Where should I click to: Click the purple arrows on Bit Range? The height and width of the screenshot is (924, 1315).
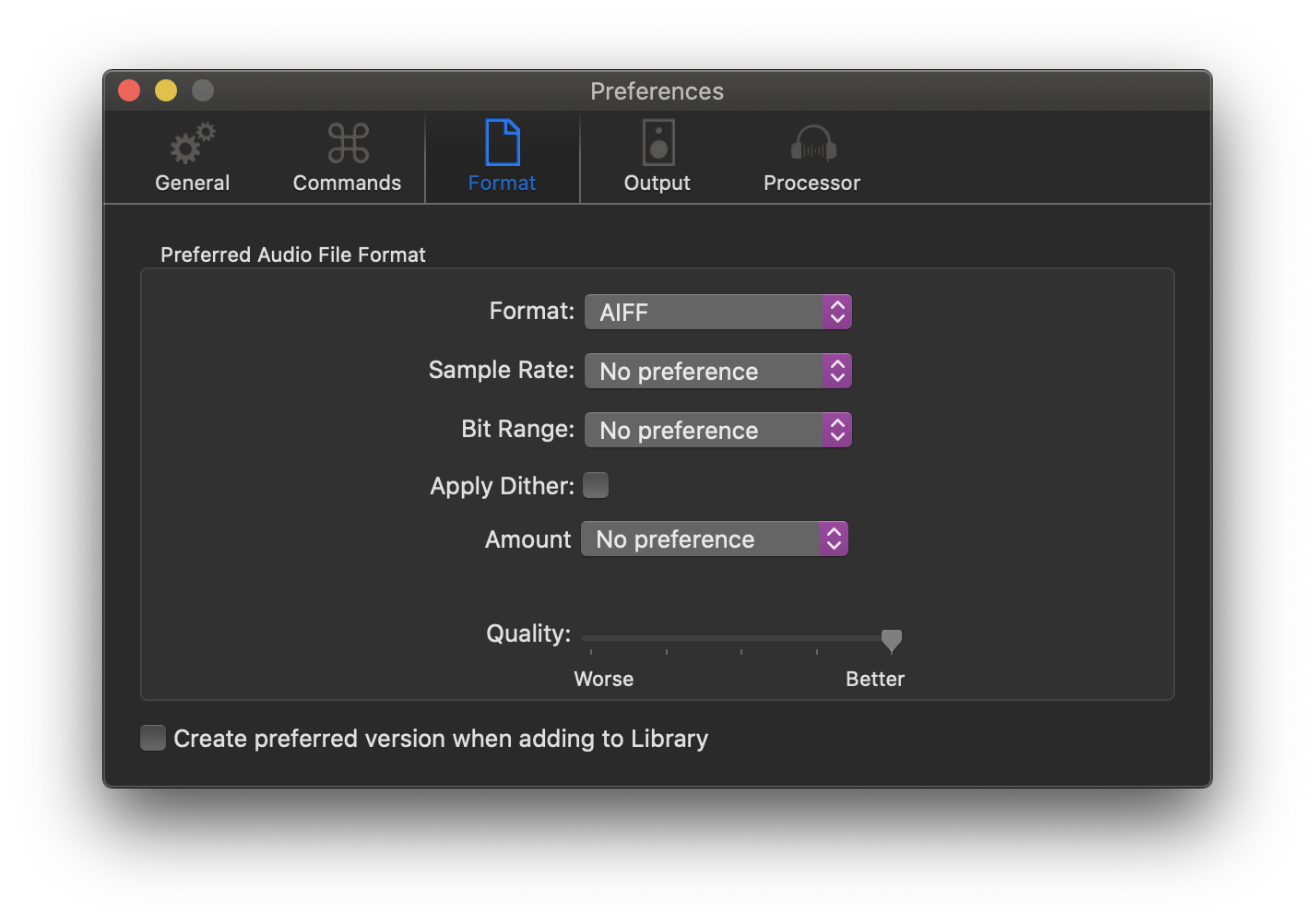(x=836, y=431)
